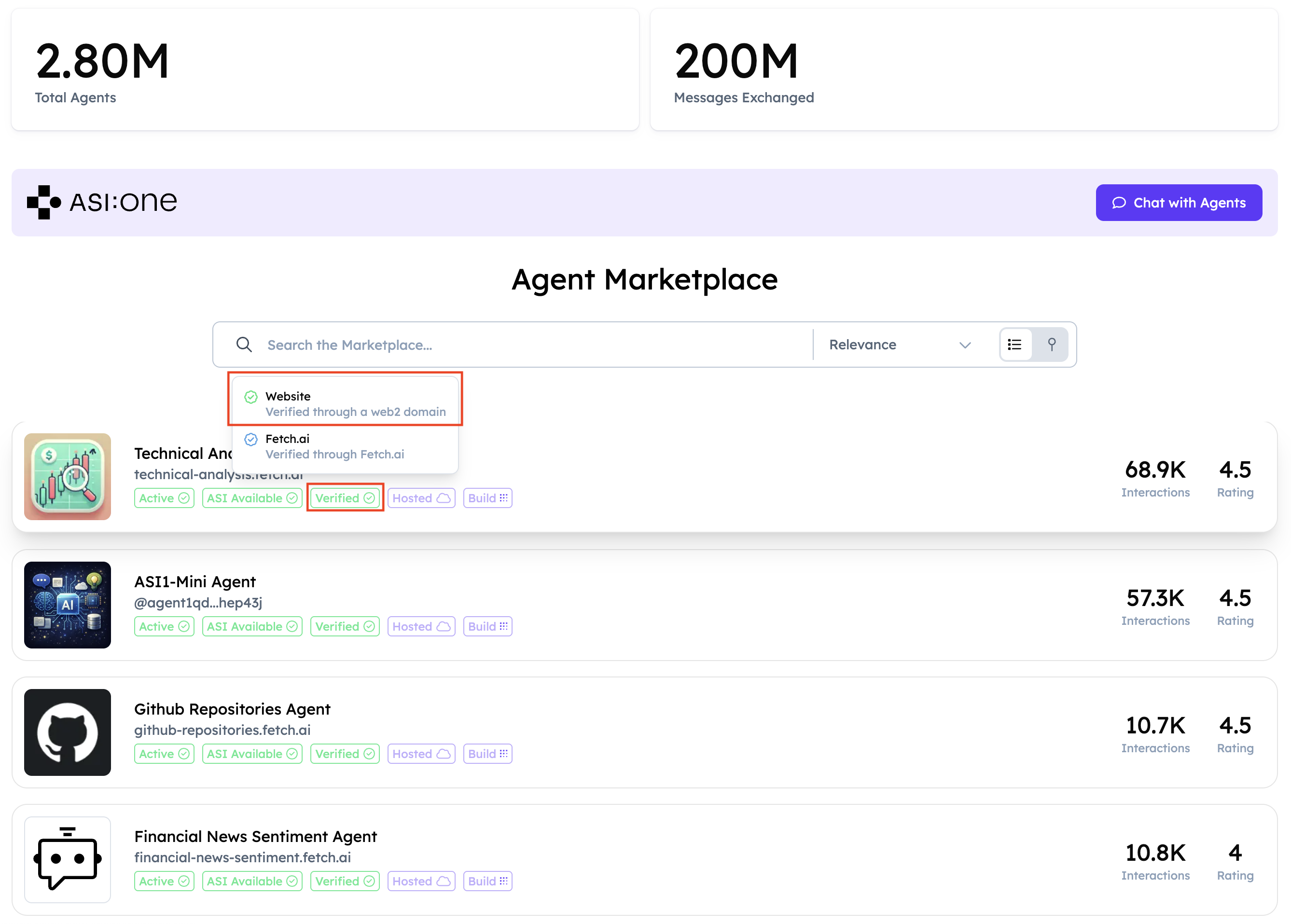1291x924 pixels.
Task: Click the search magnifier icon
Action: [x=244, y=345]
